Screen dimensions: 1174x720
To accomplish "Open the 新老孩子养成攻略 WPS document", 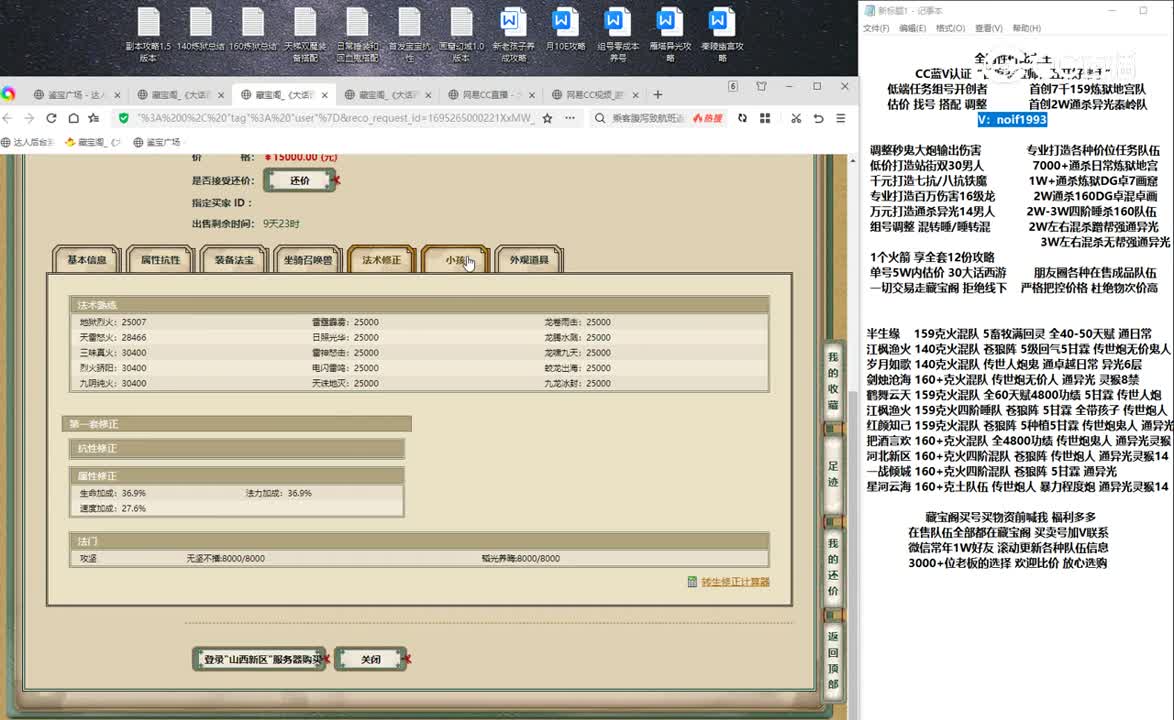I will pyautogui.click(x=514, y=35).
